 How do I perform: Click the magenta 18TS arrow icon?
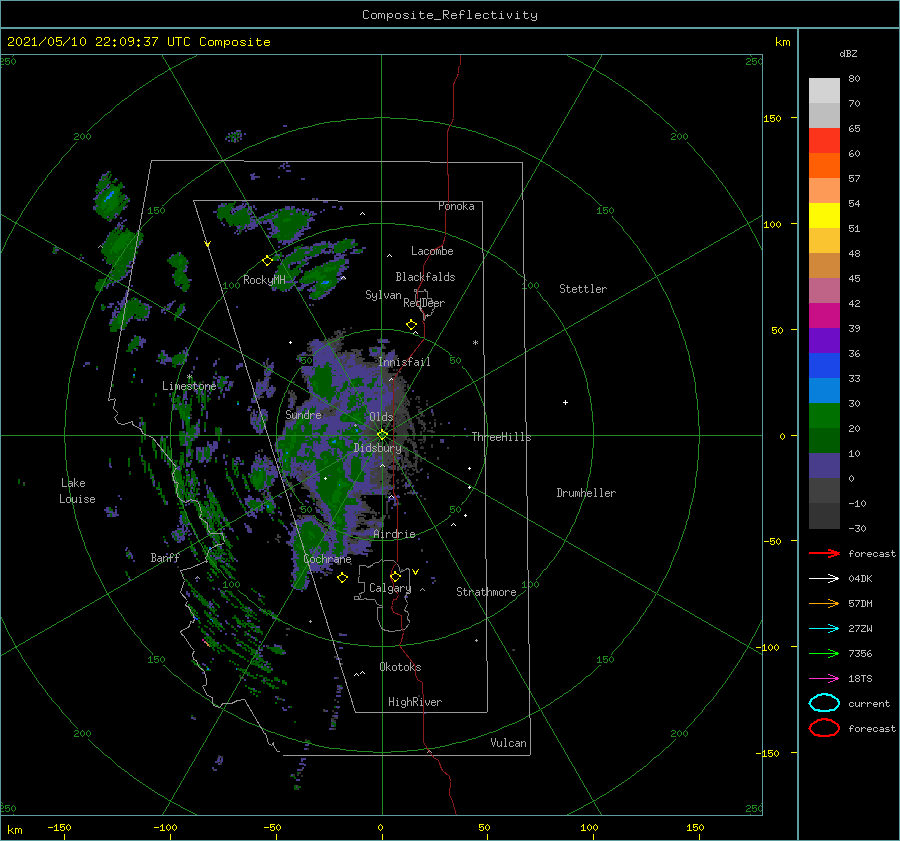824,679
